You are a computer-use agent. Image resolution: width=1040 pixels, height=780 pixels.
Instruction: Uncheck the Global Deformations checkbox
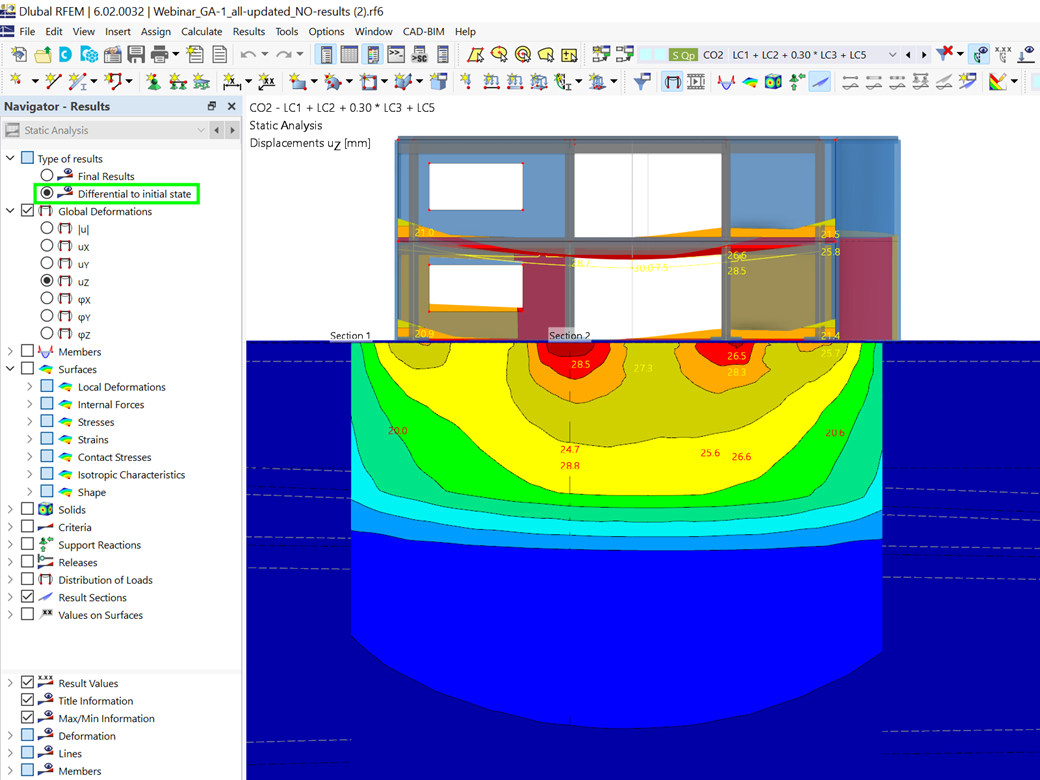pos(27,211)
